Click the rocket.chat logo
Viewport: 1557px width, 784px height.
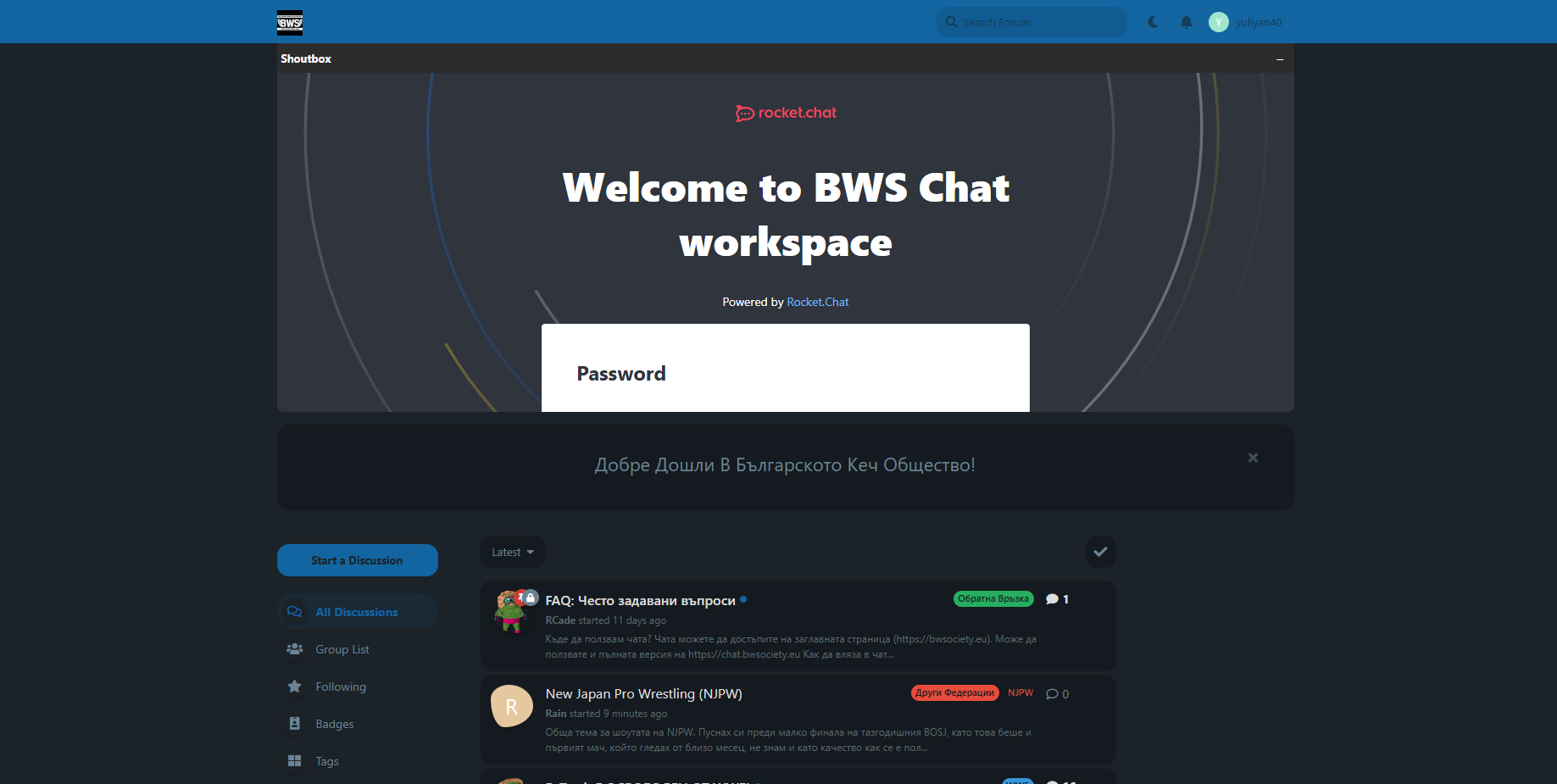pyautogui.click(x=786, y=113)
